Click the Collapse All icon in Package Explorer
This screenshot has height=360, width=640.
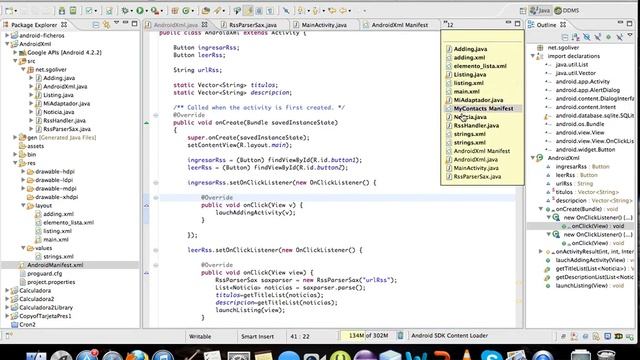pos(96,24)
